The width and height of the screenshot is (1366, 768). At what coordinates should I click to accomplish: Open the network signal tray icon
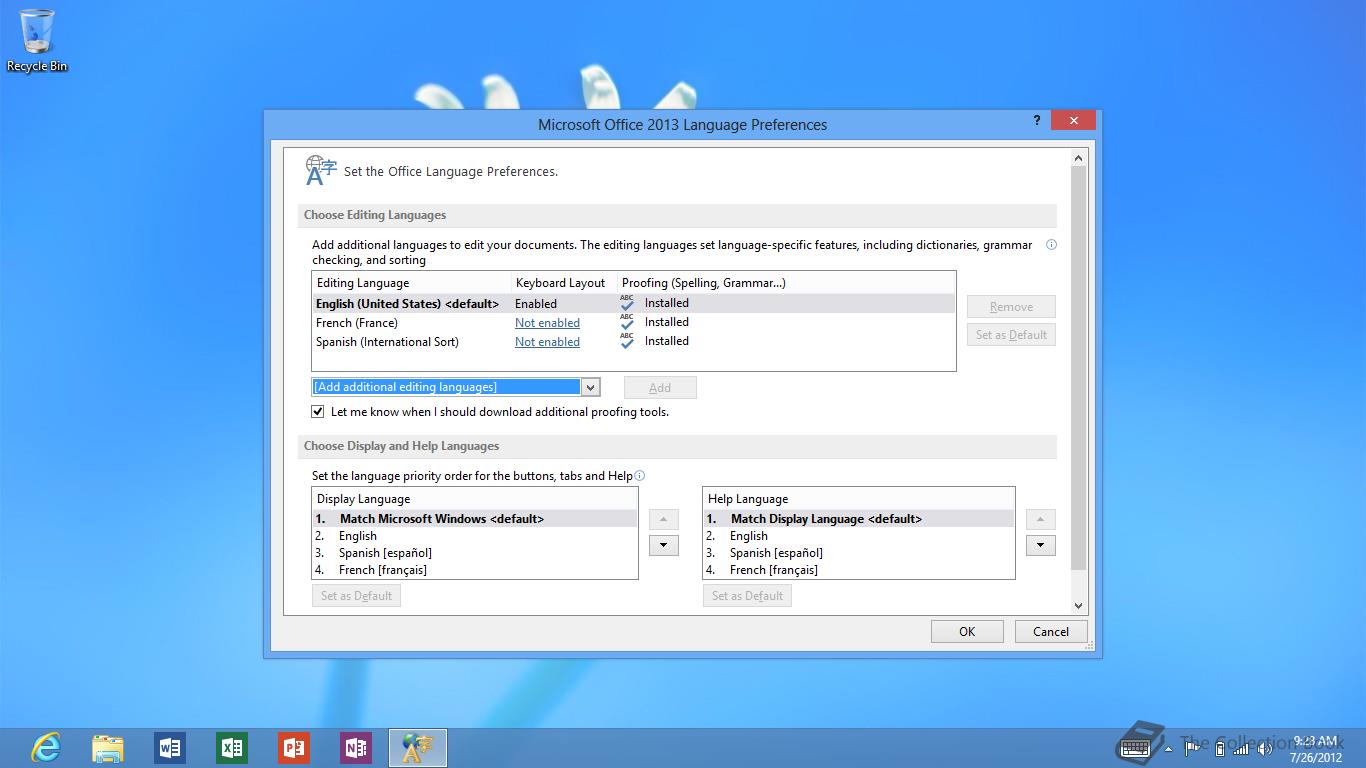[1241, 748]
